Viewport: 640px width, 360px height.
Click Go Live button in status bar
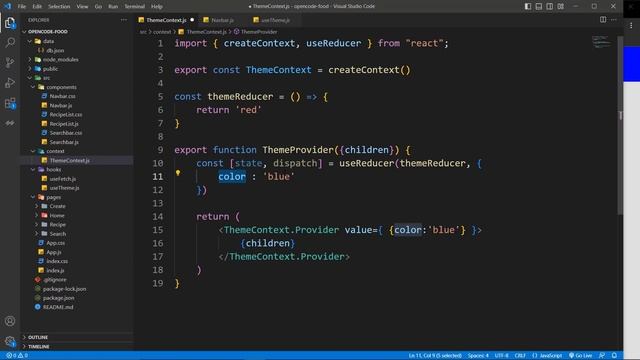580,356
